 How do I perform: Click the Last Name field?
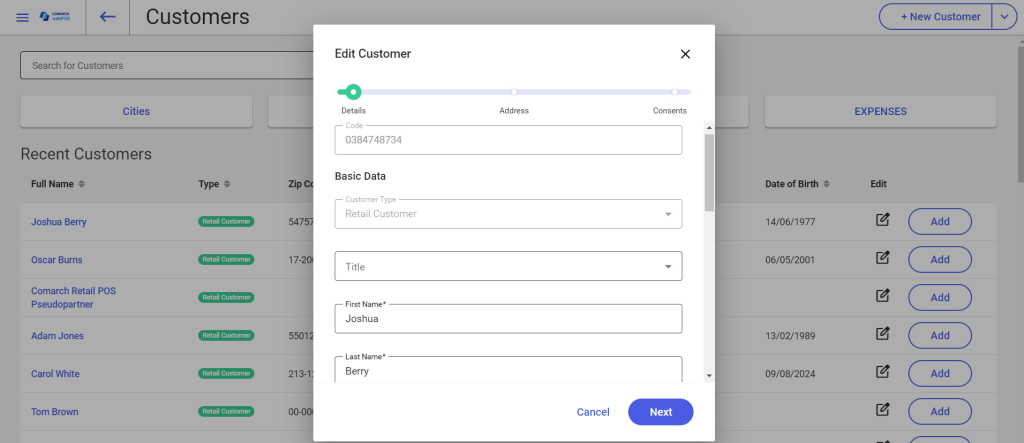click(x=508, y=369)
